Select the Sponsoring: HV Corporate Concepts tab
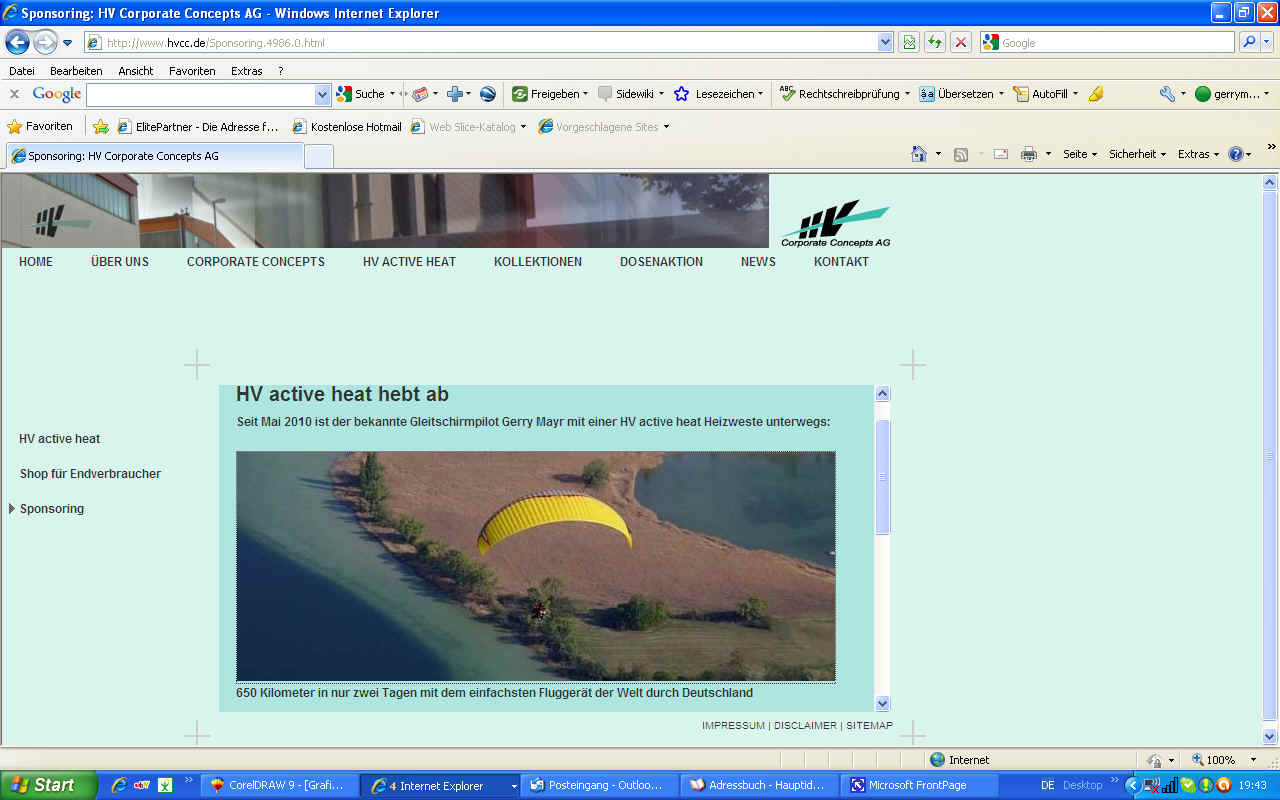1280x800 pixels. 155,156
